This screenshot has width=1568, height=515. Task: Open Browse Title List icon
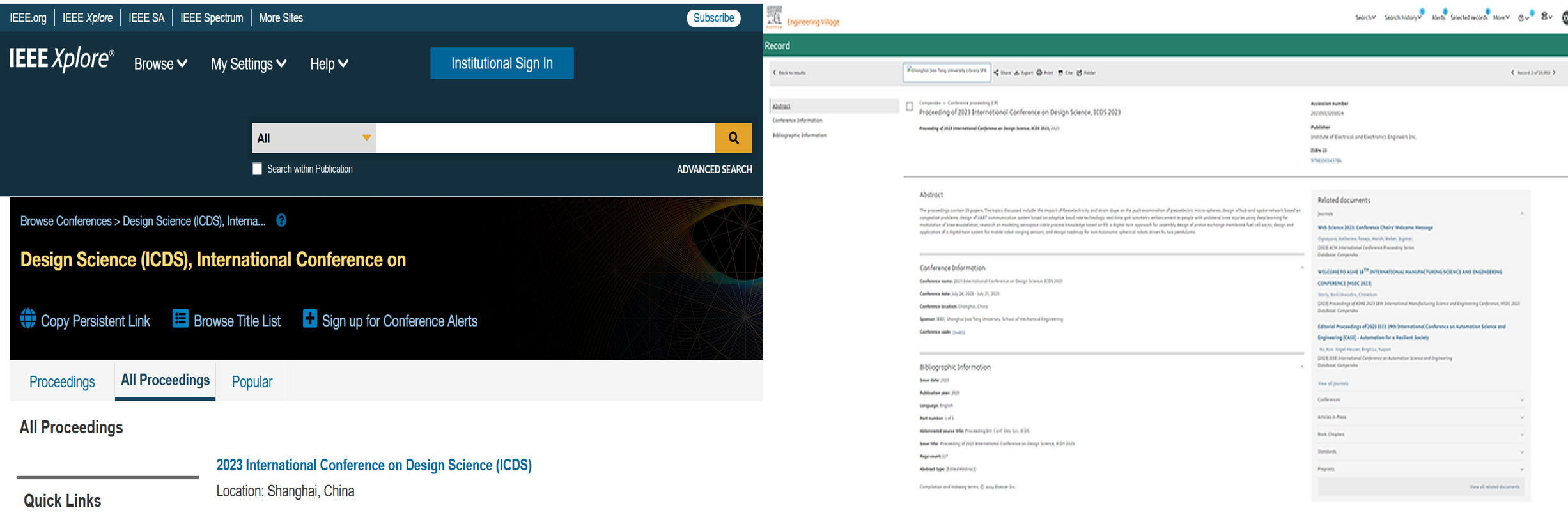pyautogui.click(x=180, y=318)
